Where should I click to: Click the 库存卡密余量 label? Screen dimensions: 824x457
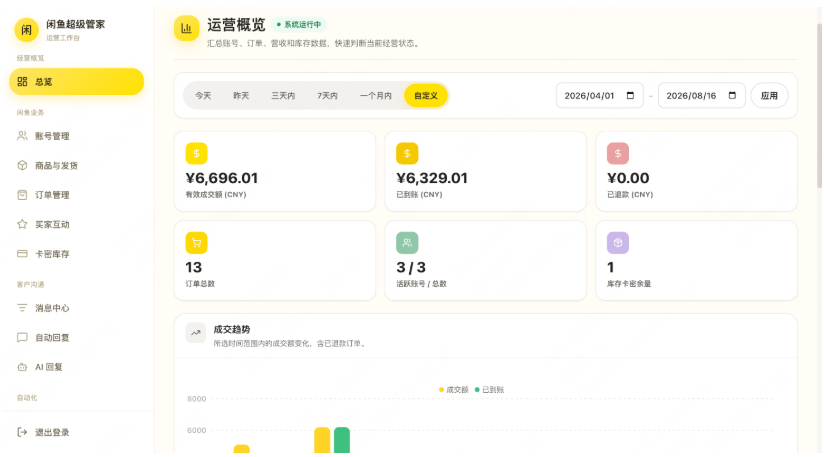pyautogui.click(x=629, y=284)
